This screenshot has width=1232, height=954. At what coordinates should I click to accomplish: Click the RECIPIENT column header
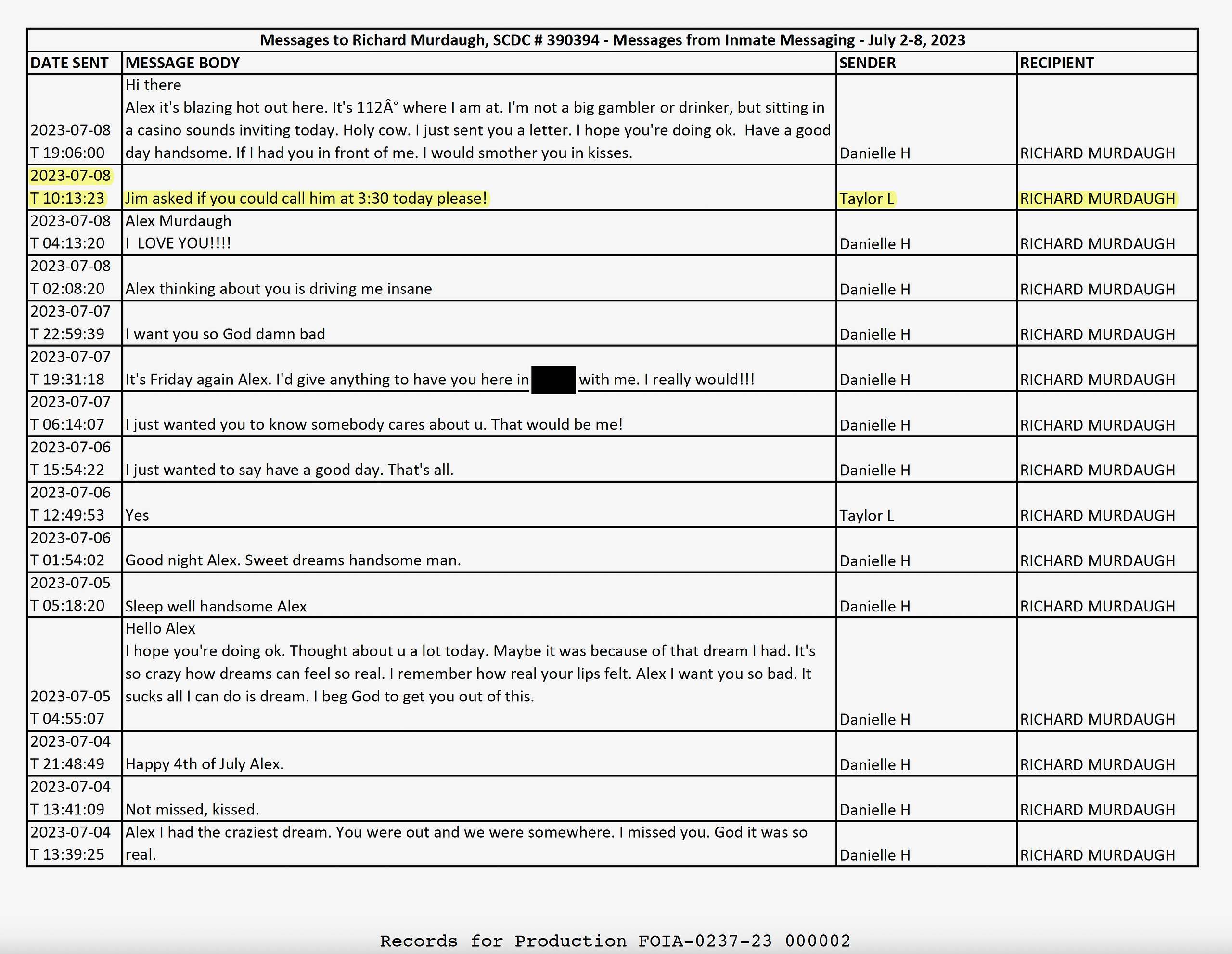coord(1056,63)
